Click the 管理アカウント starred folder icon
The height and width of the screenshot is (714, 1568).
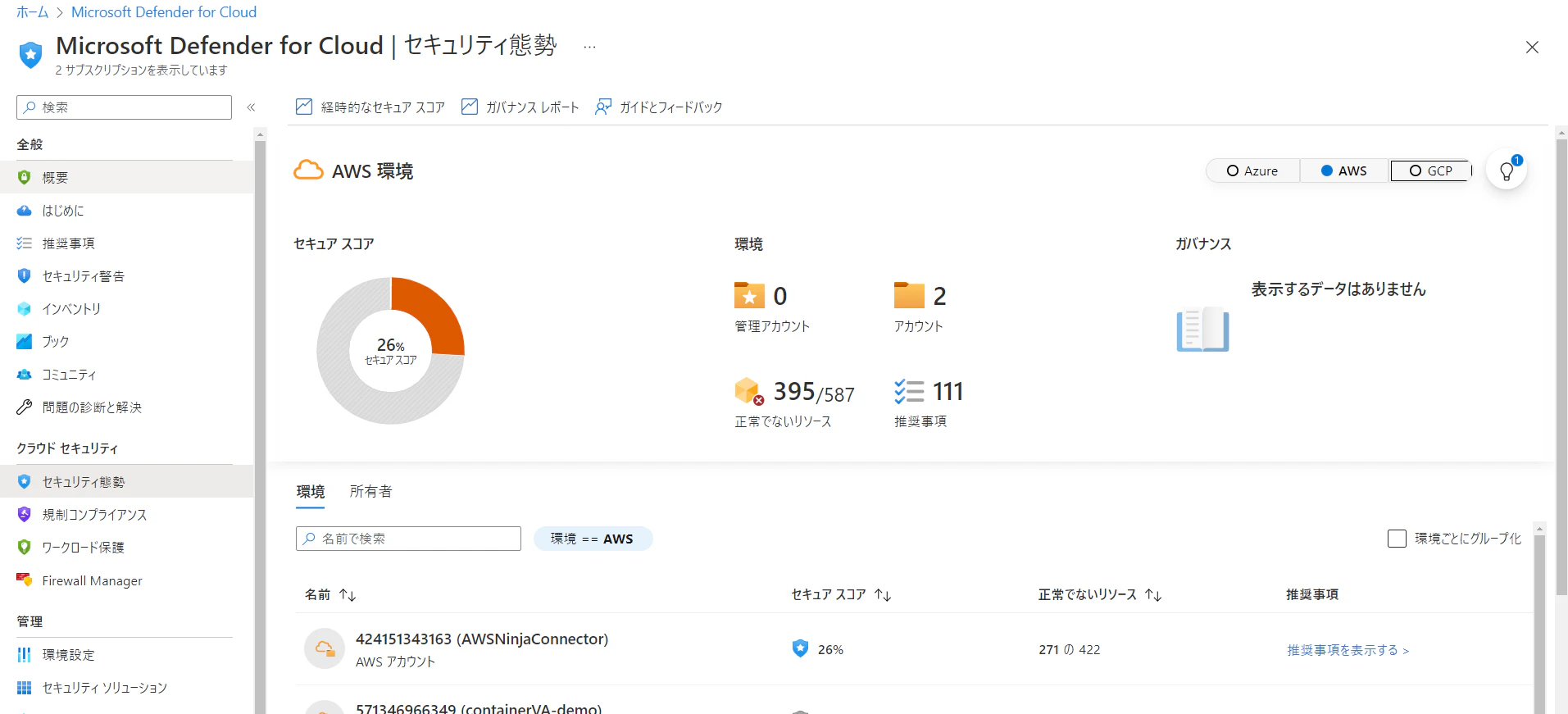pyautogui.click(x=749, y=295)
